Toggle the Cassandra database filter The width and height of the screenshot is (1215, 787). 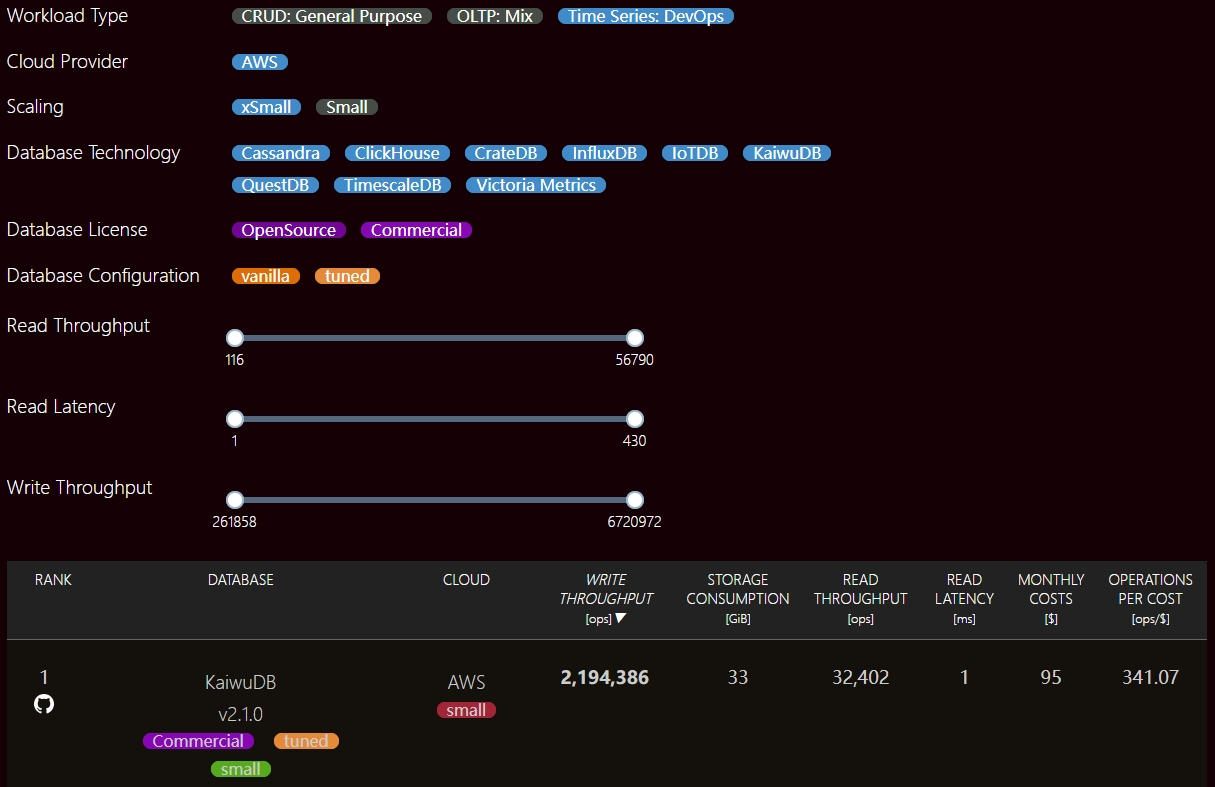(281, 153)
